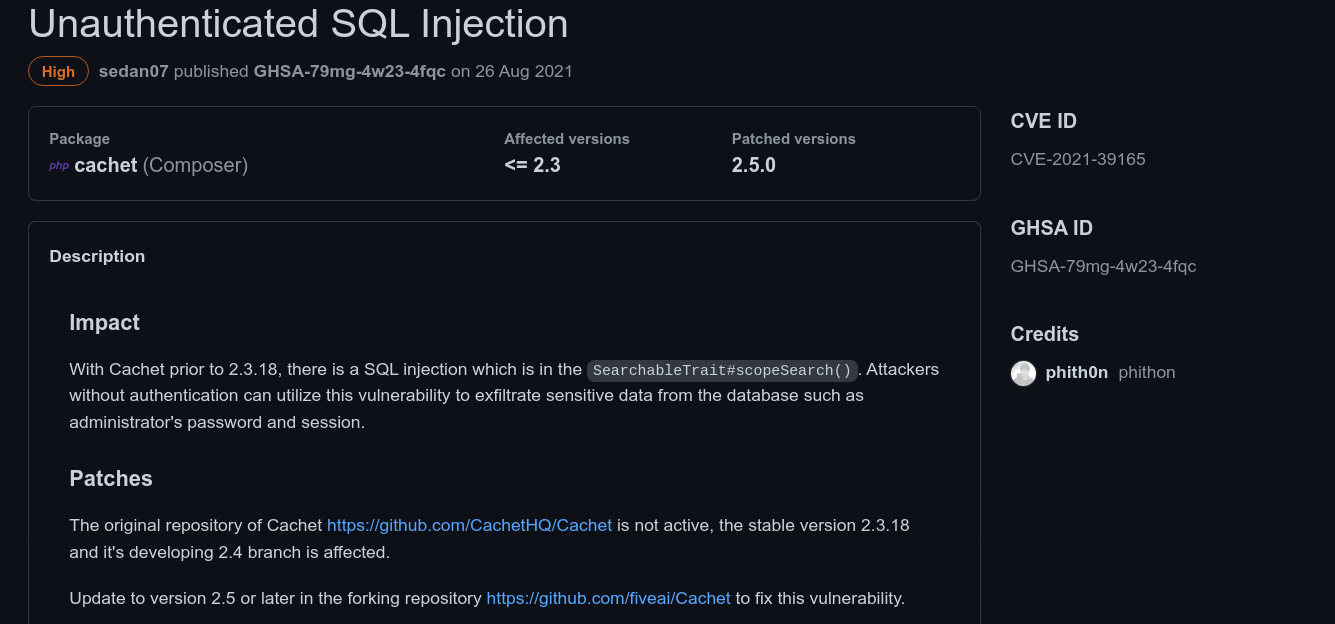Click phith0n's avatar in Credits
The height and width of the screenshot is (624, 1335).
coord(1023,373)
